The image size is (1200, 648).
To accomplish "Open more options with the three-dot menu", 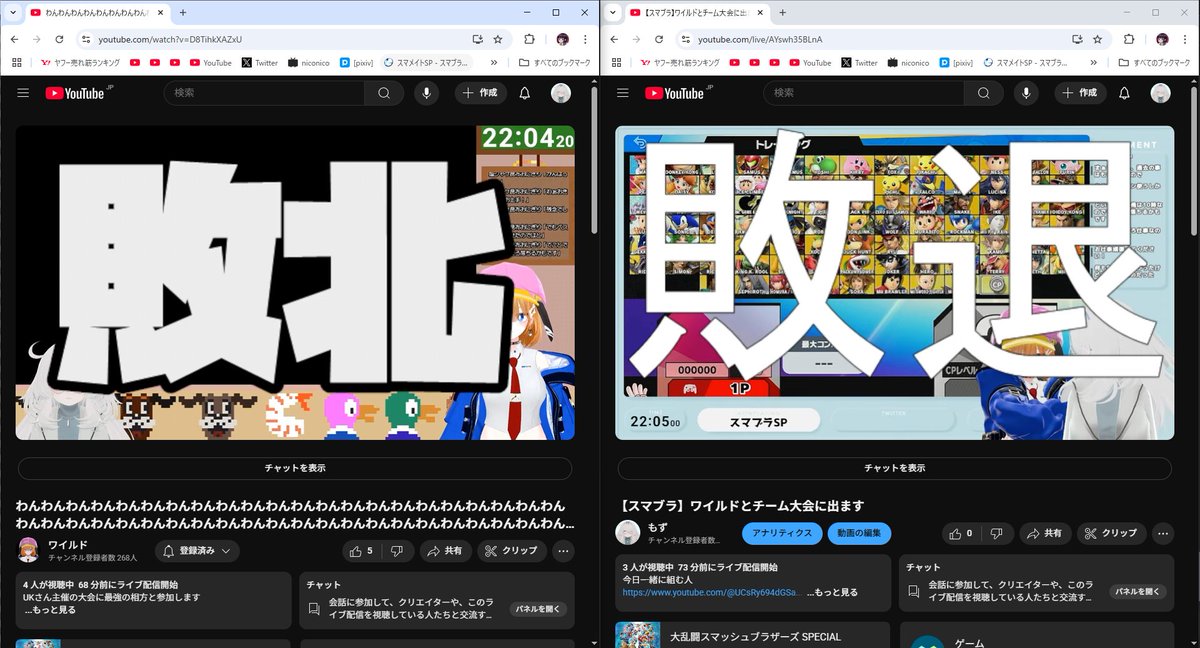I will coord(563,551).
